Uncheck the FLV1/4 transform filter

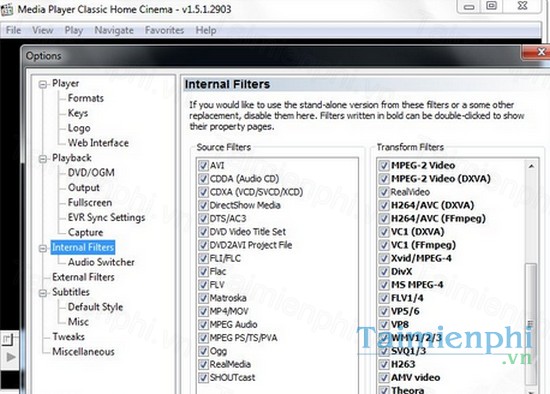click(384, 298)
